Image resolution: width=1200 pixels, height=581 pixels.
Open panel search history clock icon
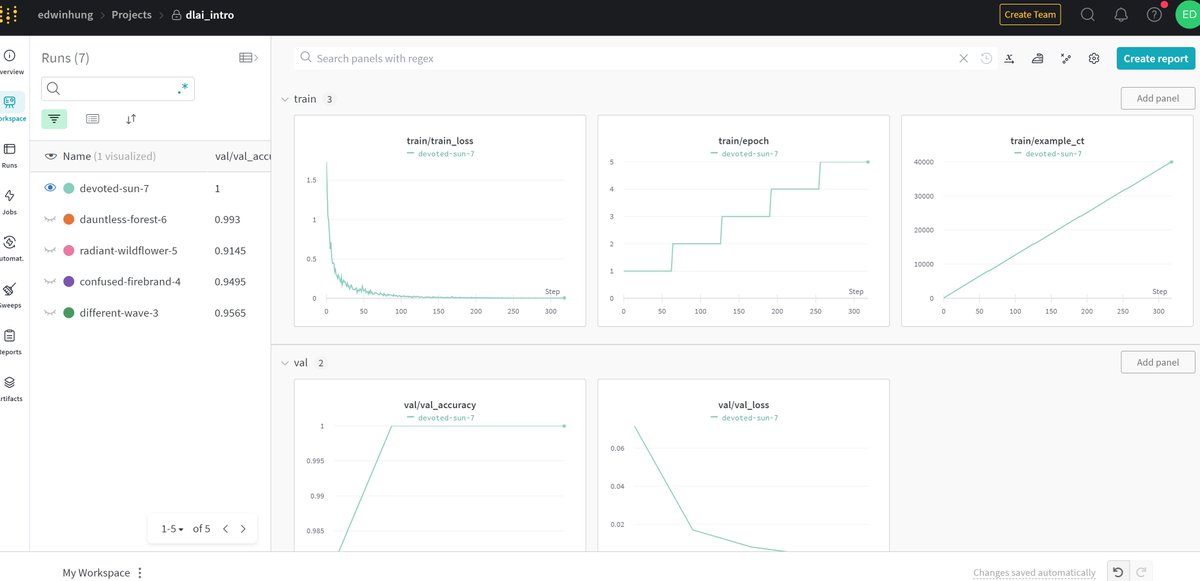[986, 58]
